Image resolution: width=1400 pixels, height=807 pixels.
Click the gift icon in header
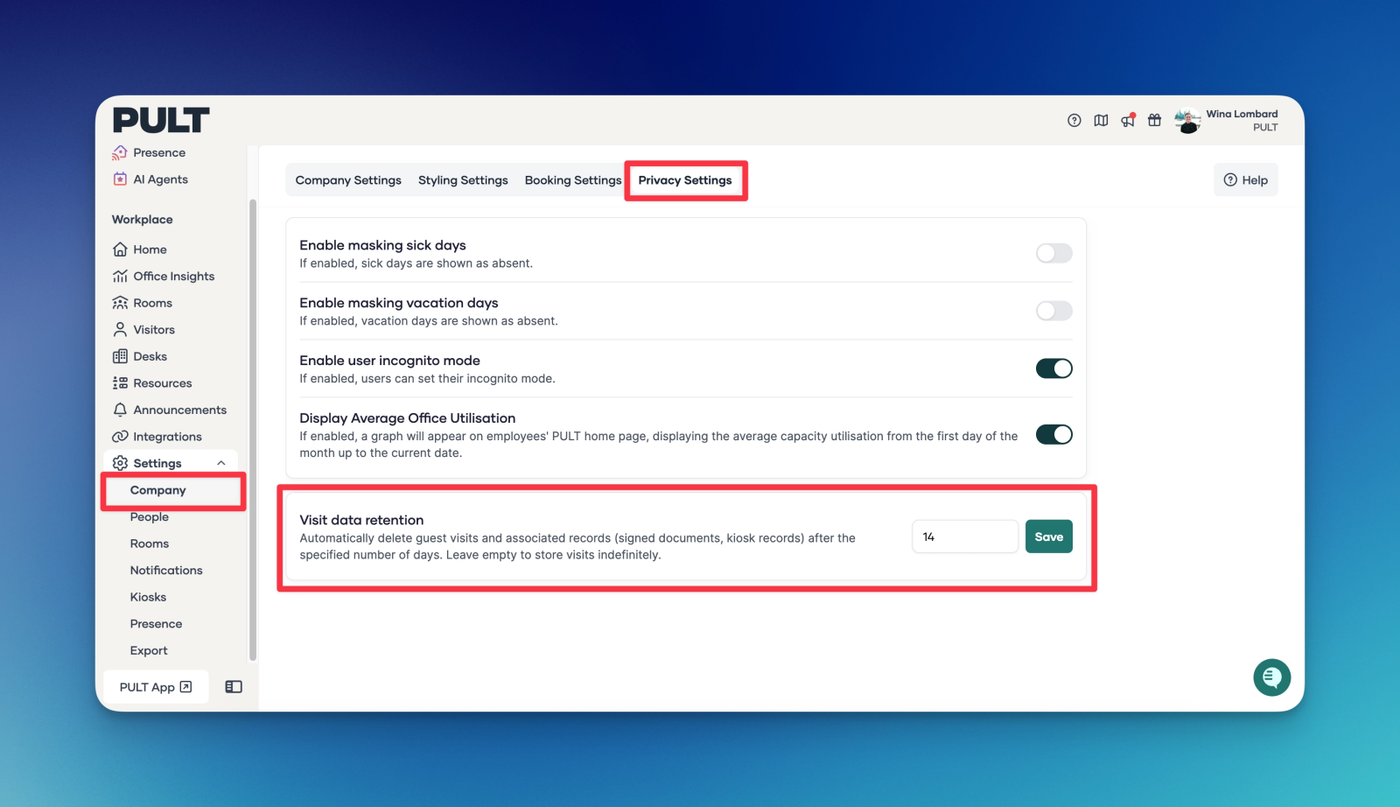point(1154,120)
